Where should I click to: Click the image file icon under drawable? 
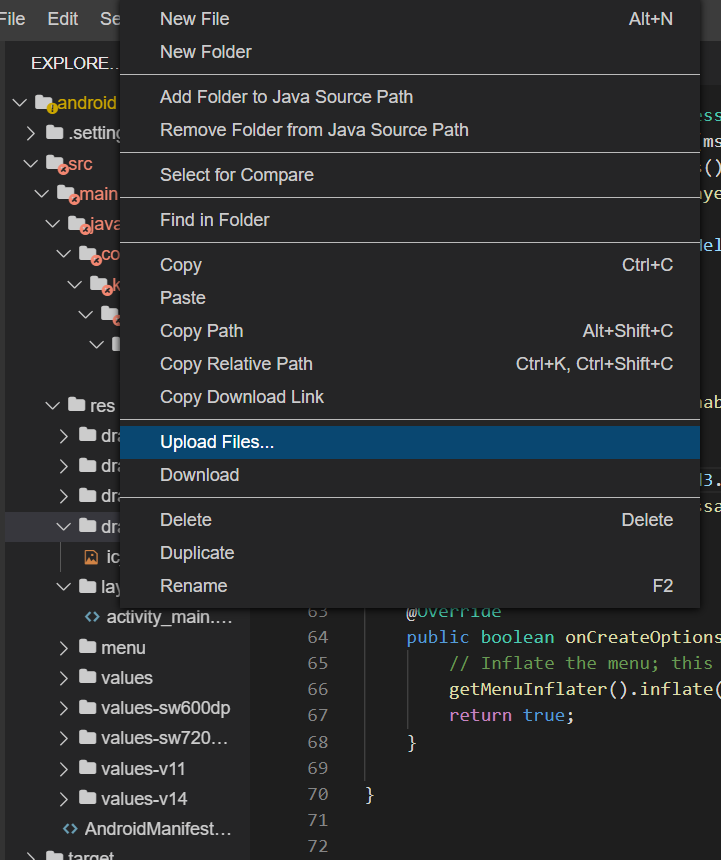tap(91, 557)
